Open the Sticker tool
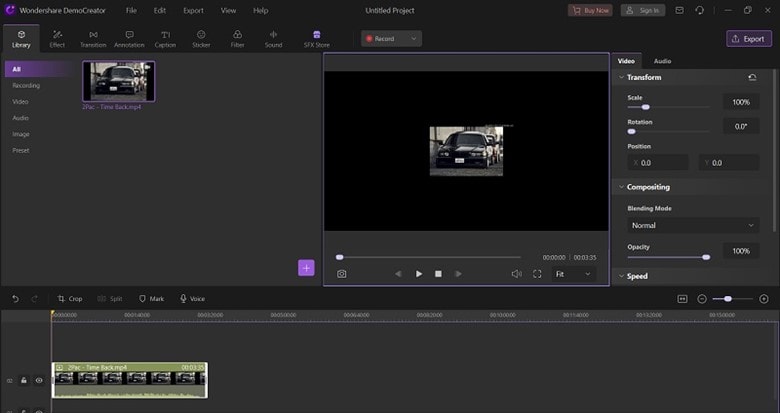 coord(201,39)
